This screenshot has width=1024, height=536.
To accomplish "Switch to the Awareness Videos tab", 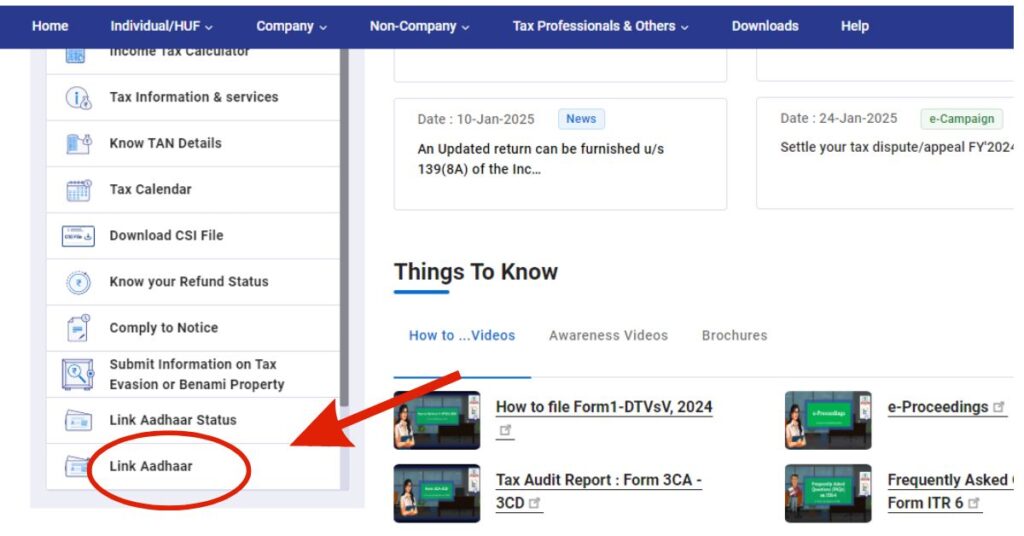I will pyautogui.click(x=608, y=336).
